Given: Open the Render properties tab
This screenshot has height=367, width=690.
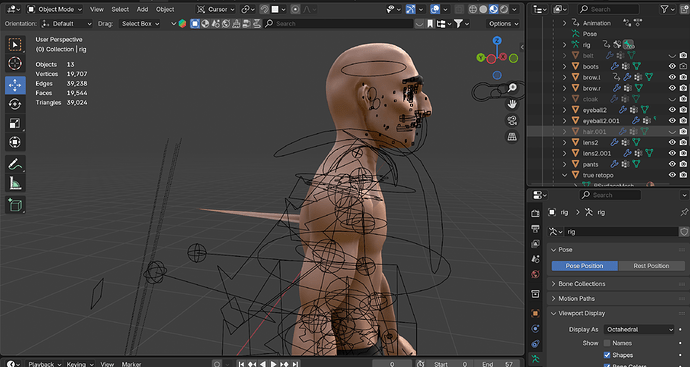Looking at the screenshot, I should [535, 213].
